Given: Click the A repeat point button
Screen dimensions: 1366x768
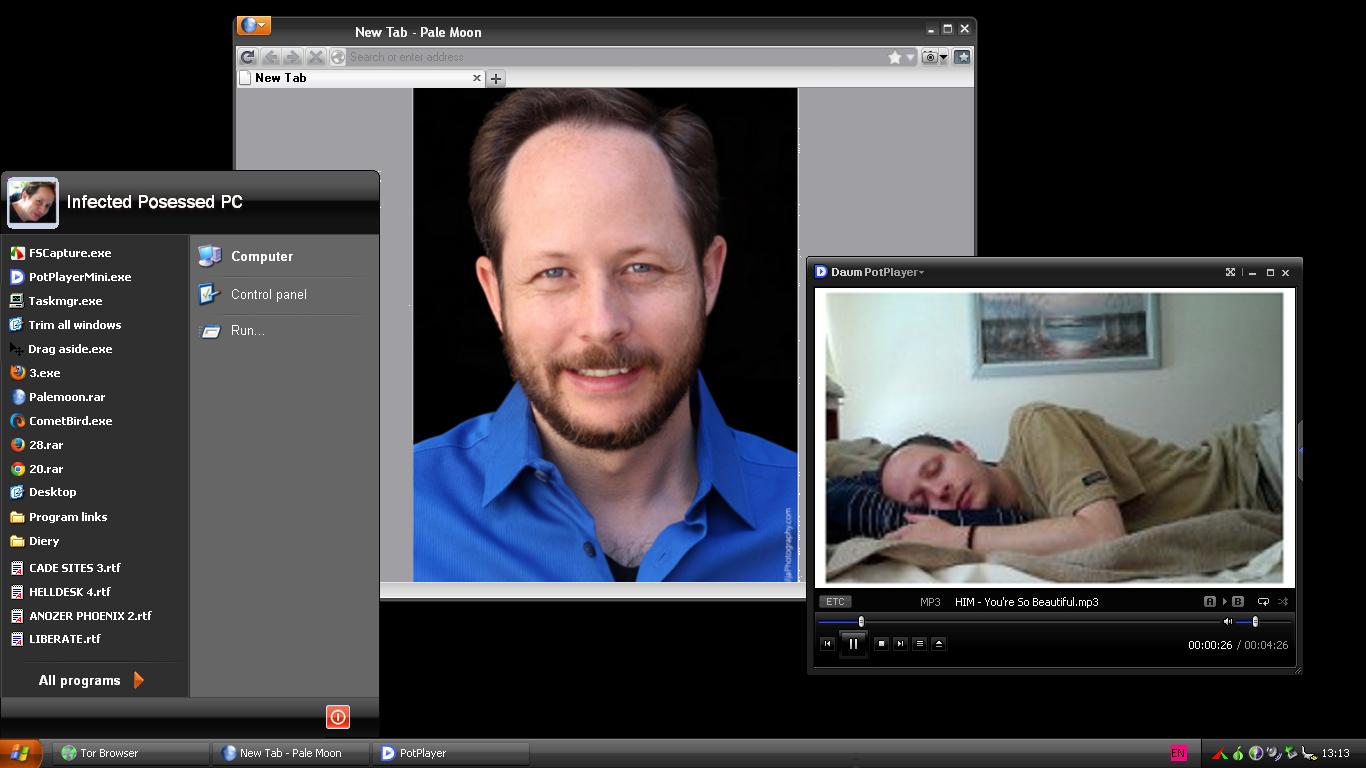Looking at the screenshot, I should point(1210,602).
